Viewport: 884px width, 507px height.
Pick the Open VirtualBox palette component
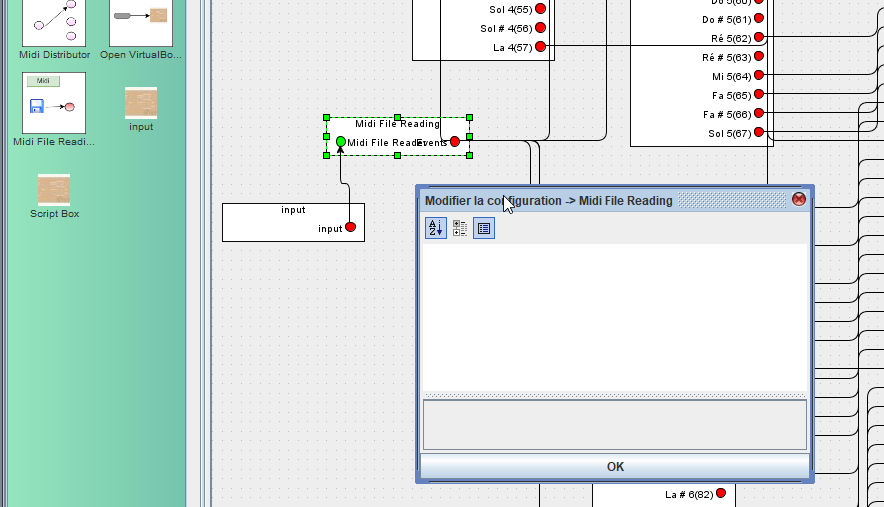pyautogui.click(x=141, y=22)
